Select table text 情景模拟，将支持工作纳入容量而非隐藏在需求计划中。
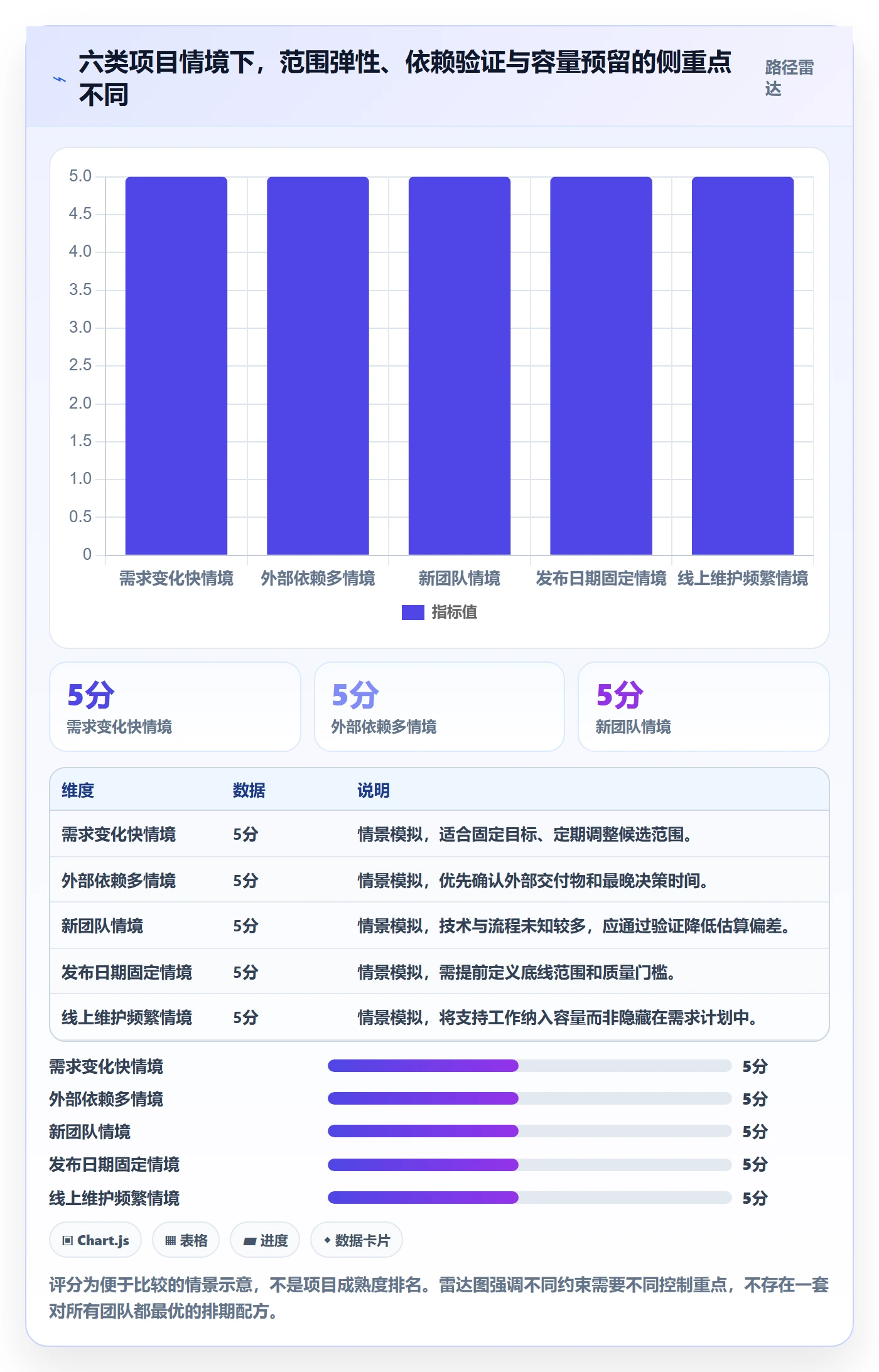Image resolution: width=879 pixels, height=1372 pixels. coord(558,1017)
